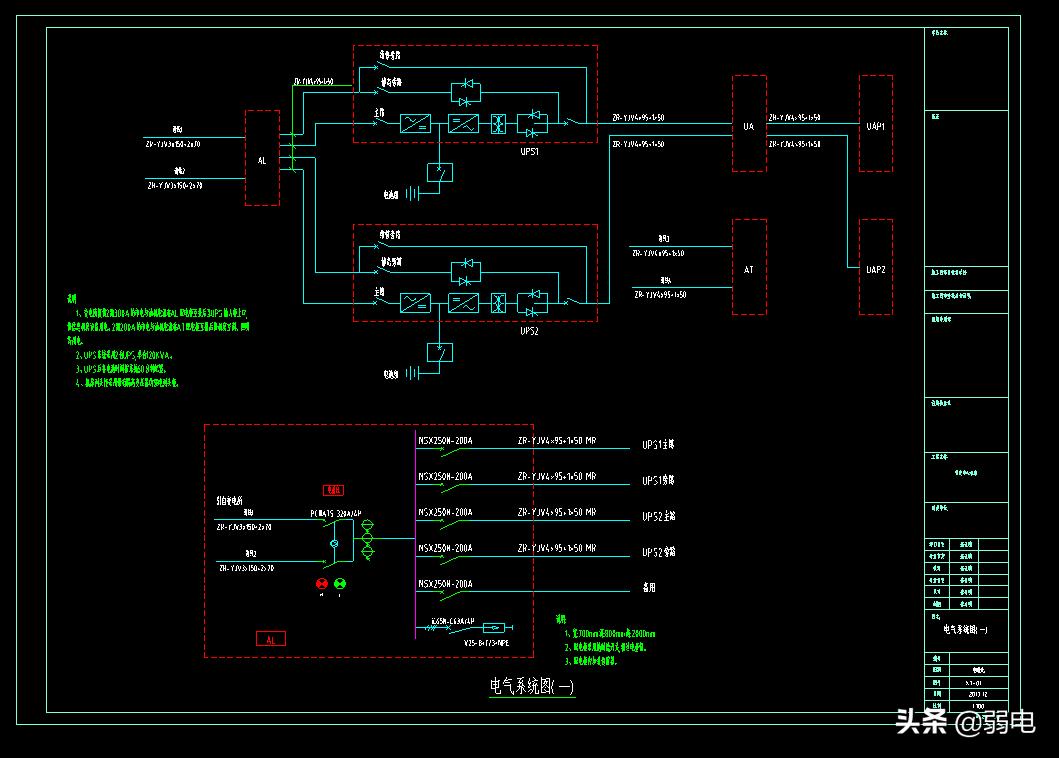Image resolution: width=1059 pixels, height=758 pixels.
Task: Select the AL cabinet in the top diagram
Action: click(262, 158)
